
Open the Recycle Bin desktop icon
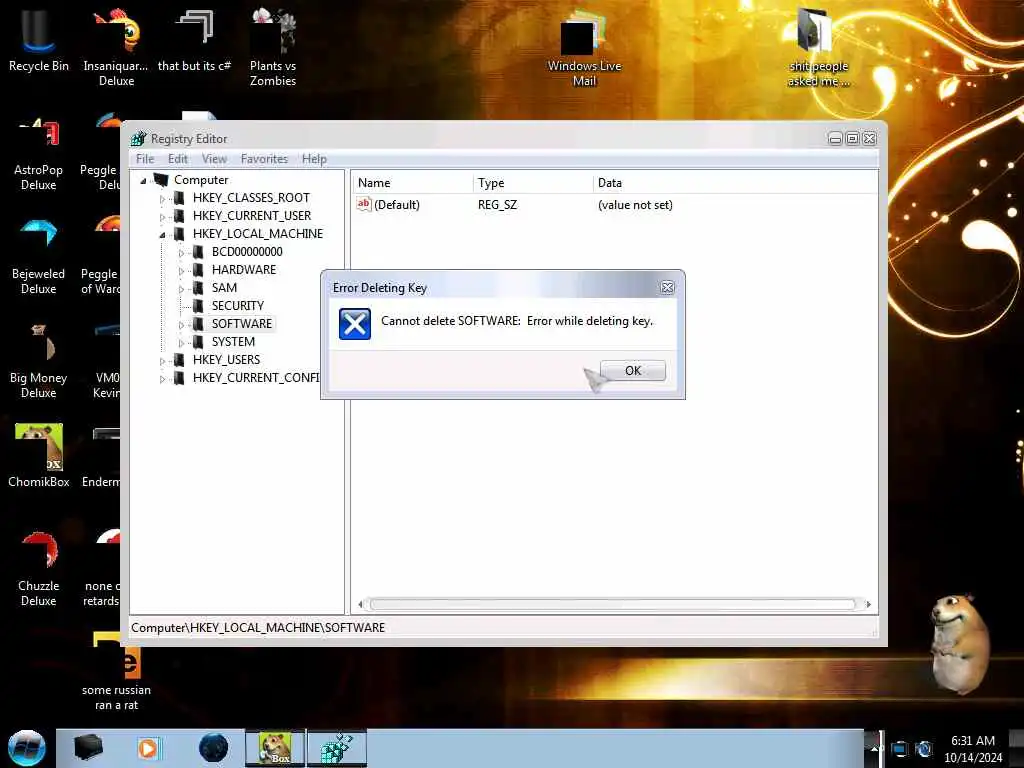point(39,39)
